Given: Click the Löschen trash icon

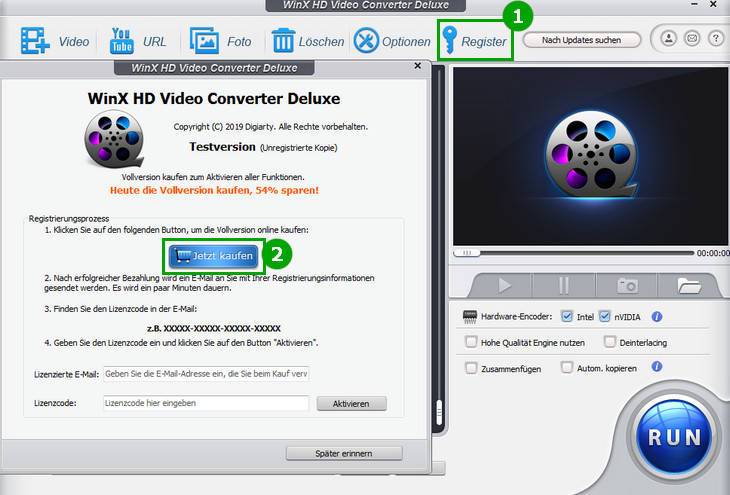Looking at the screenshot, I should (284, 42).
